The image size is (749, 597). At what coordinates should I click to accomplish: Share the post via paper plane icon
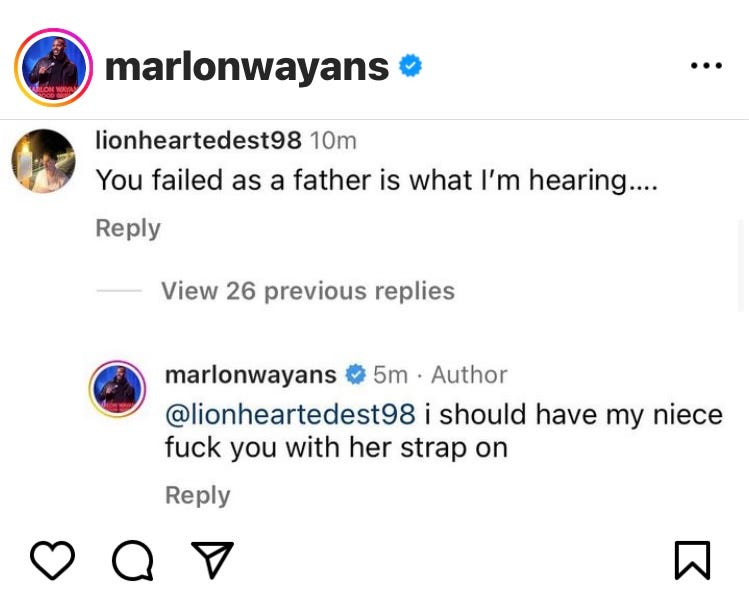click(212, 560)
